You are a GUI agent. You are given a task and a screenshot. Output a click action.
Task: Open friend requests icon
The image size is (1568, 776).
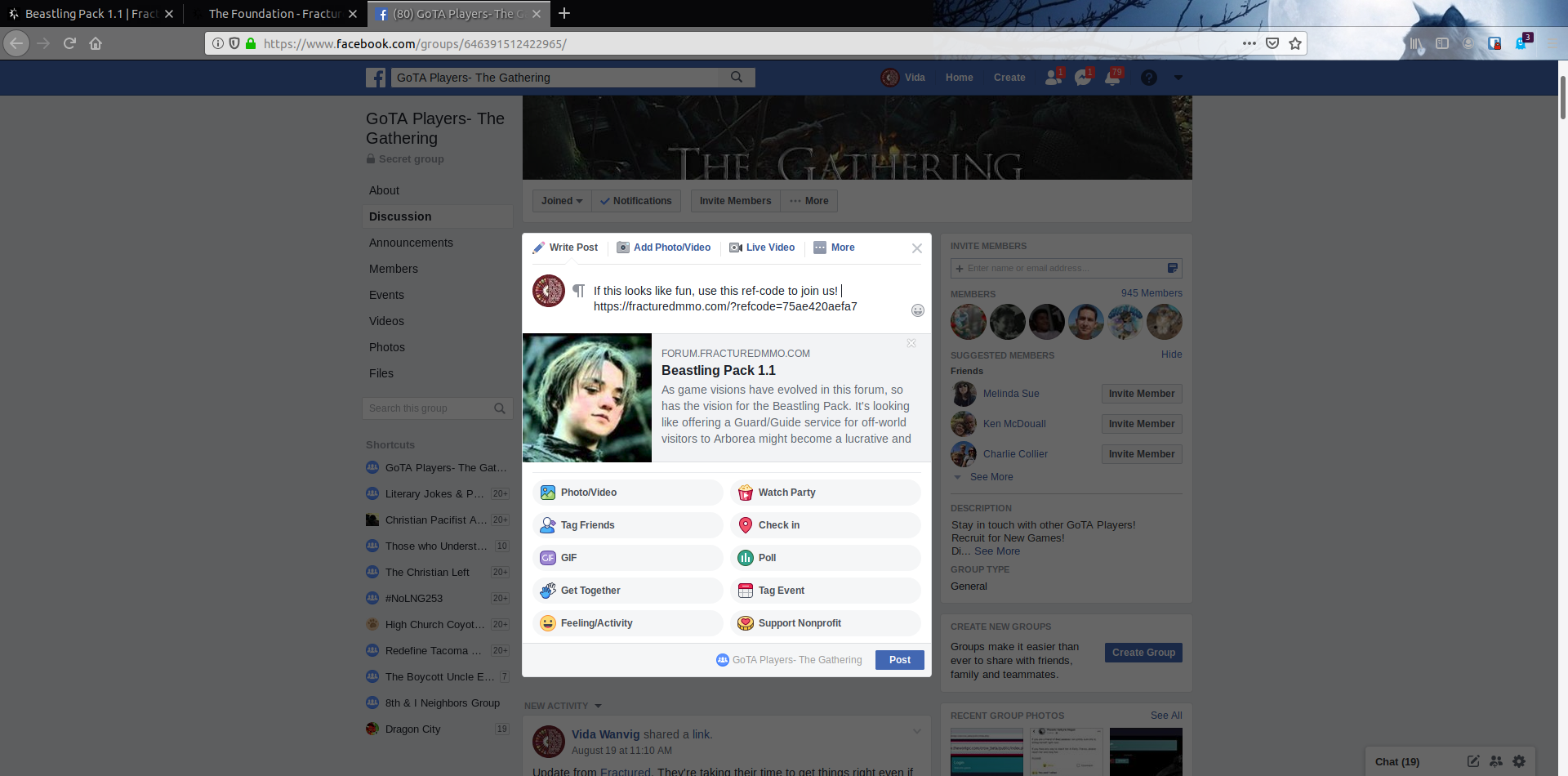point(1053,78)
